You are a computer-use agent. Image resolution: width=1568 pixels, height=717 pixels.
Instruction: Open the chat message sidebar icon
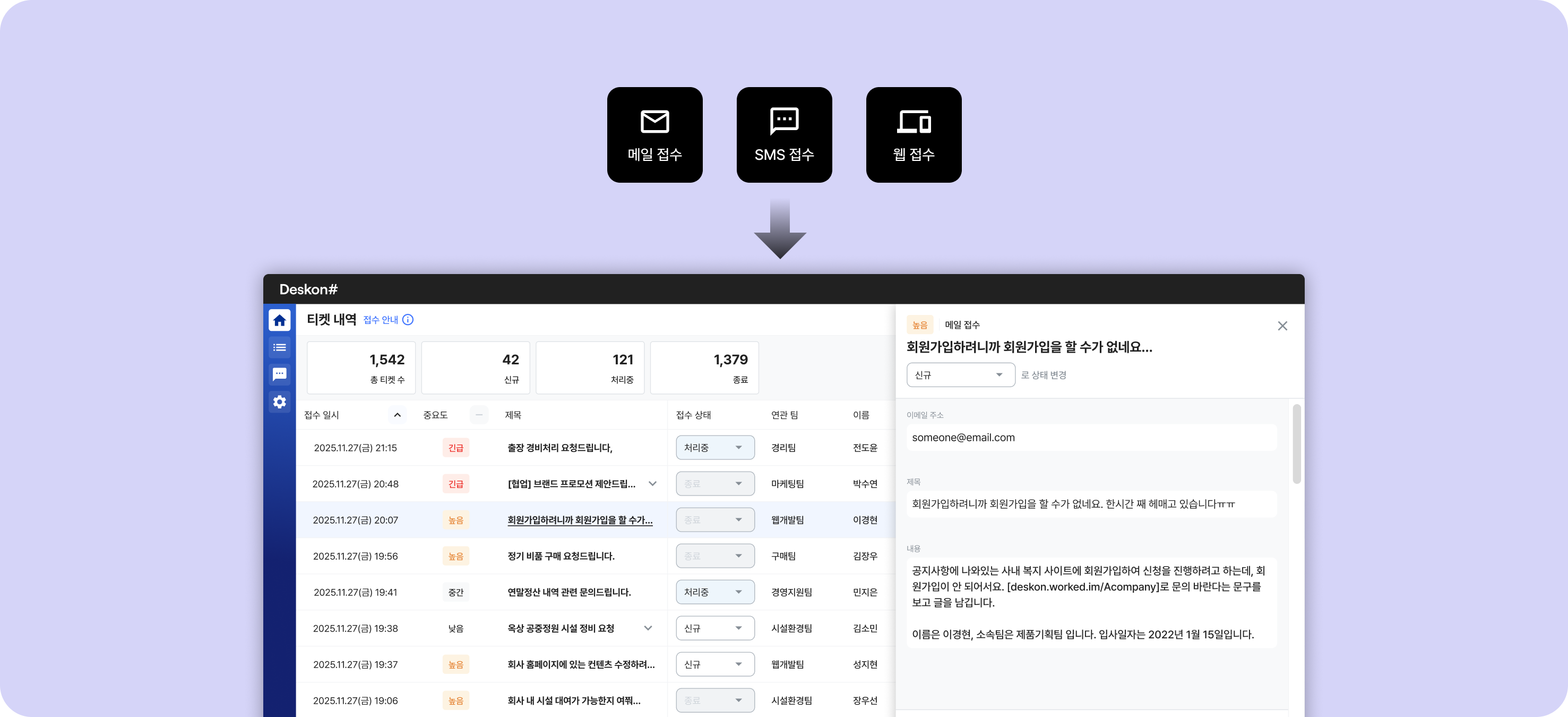click(x=279, y=374)
